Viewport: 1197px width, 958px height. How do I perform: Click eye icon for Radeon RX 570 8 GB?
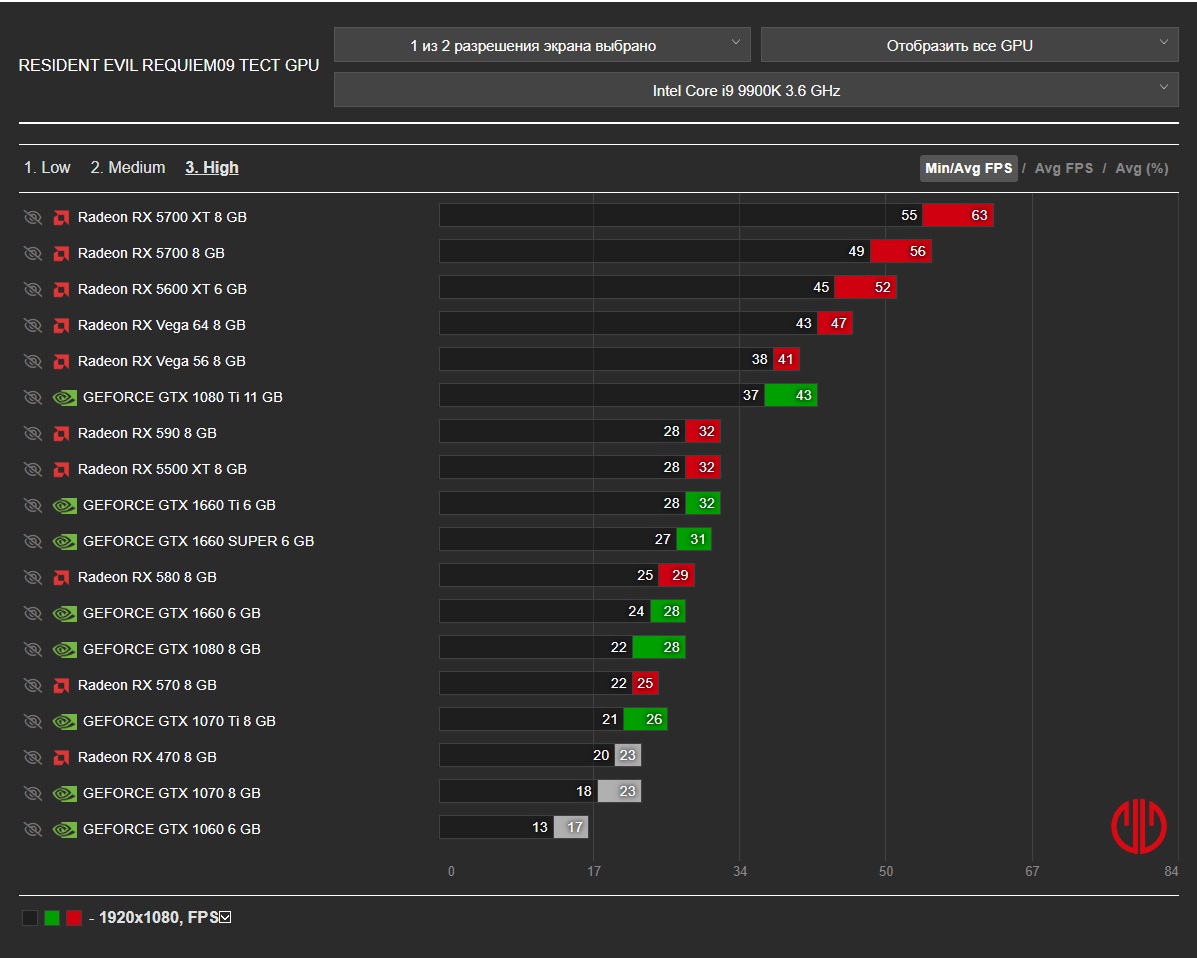coord(33,685)
